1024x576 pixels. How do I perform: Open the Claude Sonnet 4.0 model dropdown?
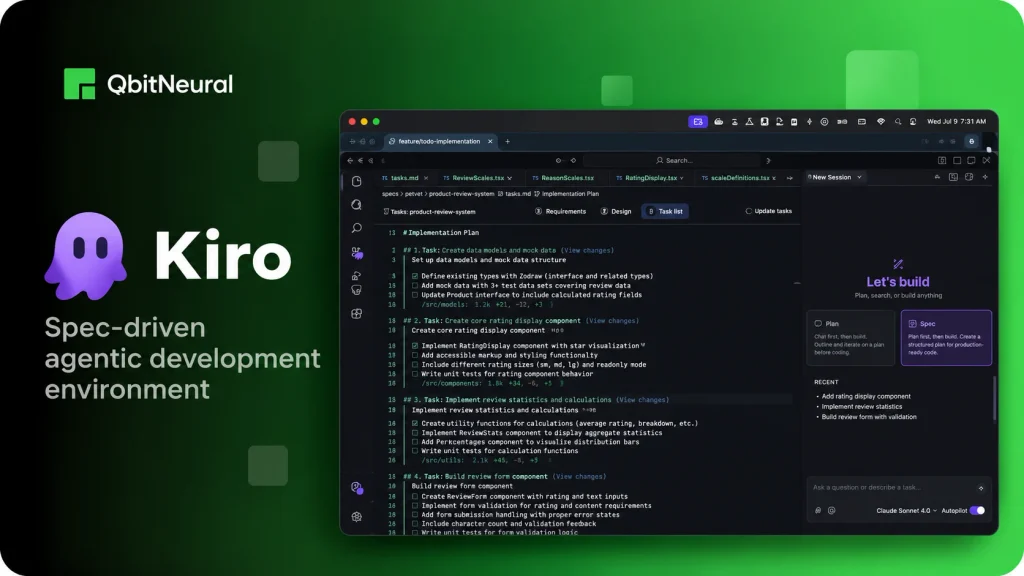point(906,511)
